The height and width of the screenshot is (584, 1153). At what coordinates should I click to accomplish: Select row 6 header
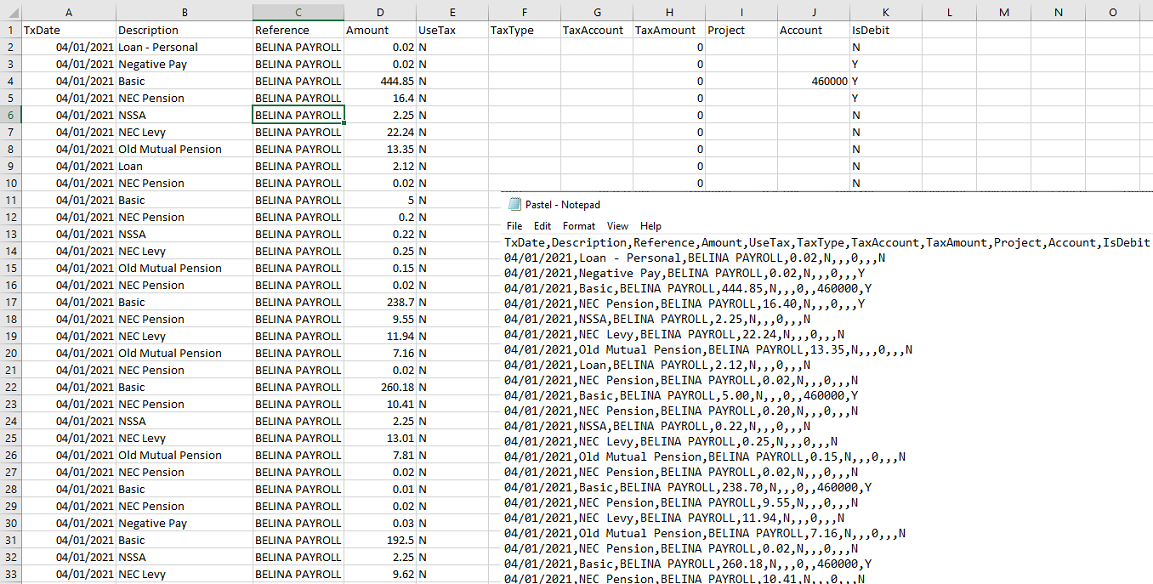point(10,115)
